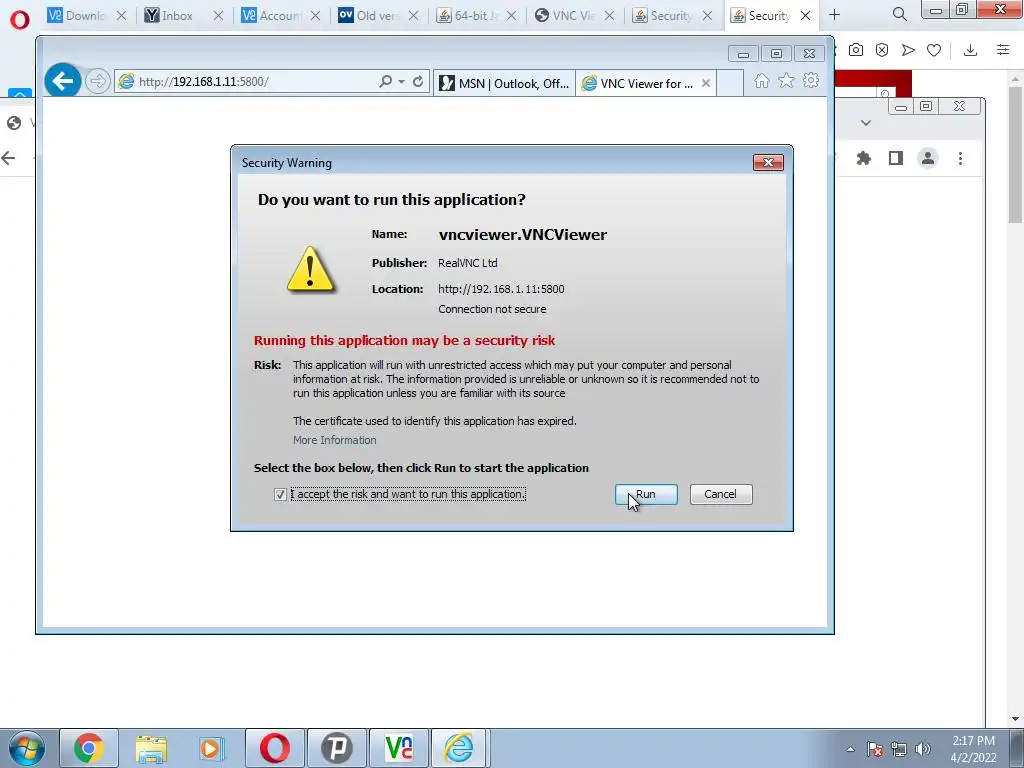The height and width of the screenshot is (768, 1024).
Task: Close the Security Warning dialog
Action: click(x=768, y=163)
